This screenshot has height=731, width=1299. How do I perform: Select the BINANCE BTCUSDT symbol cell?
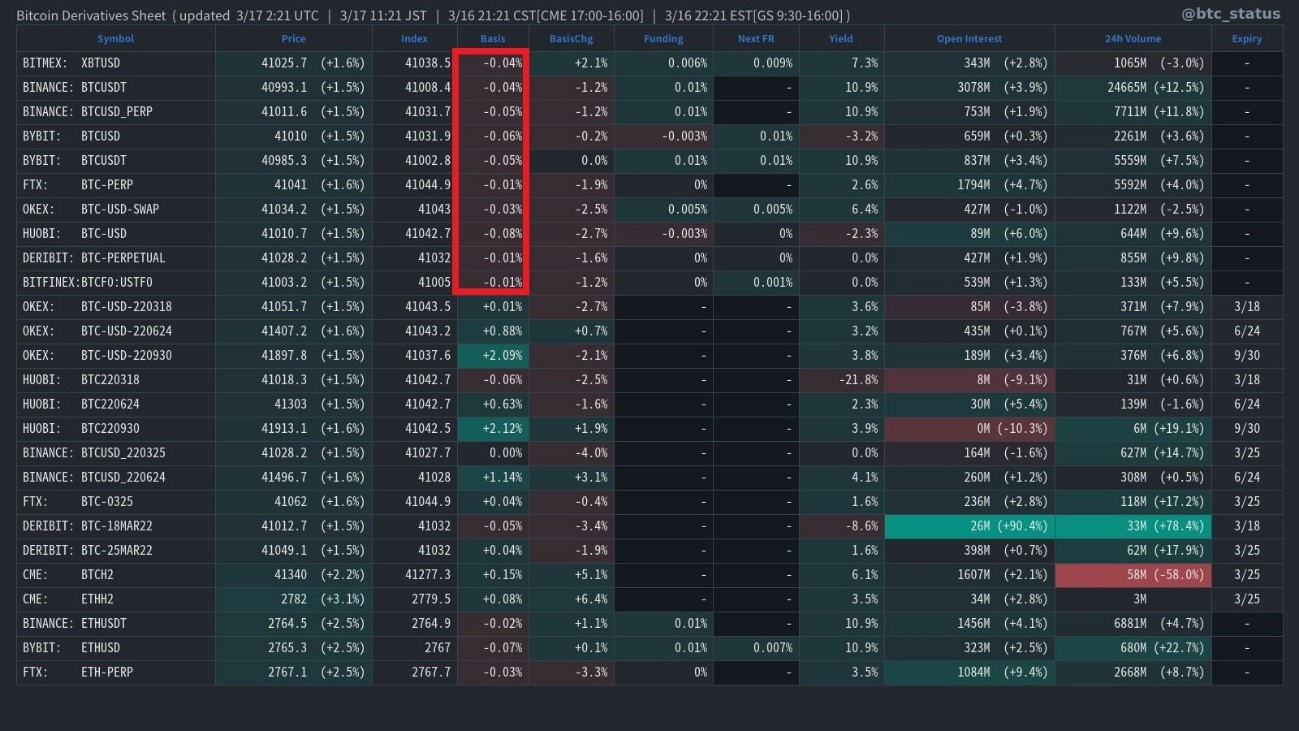point(116,87)
